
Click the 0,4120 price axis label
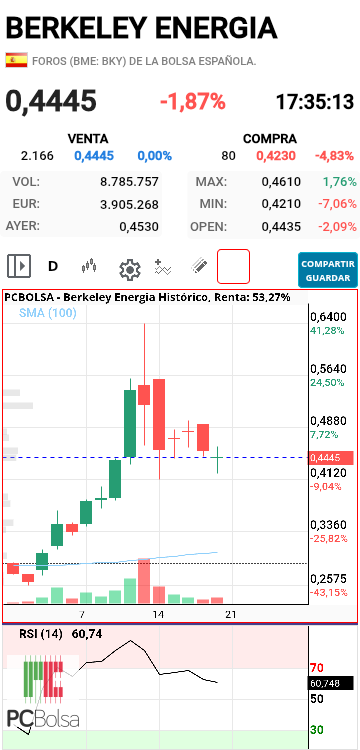[328, 473]
